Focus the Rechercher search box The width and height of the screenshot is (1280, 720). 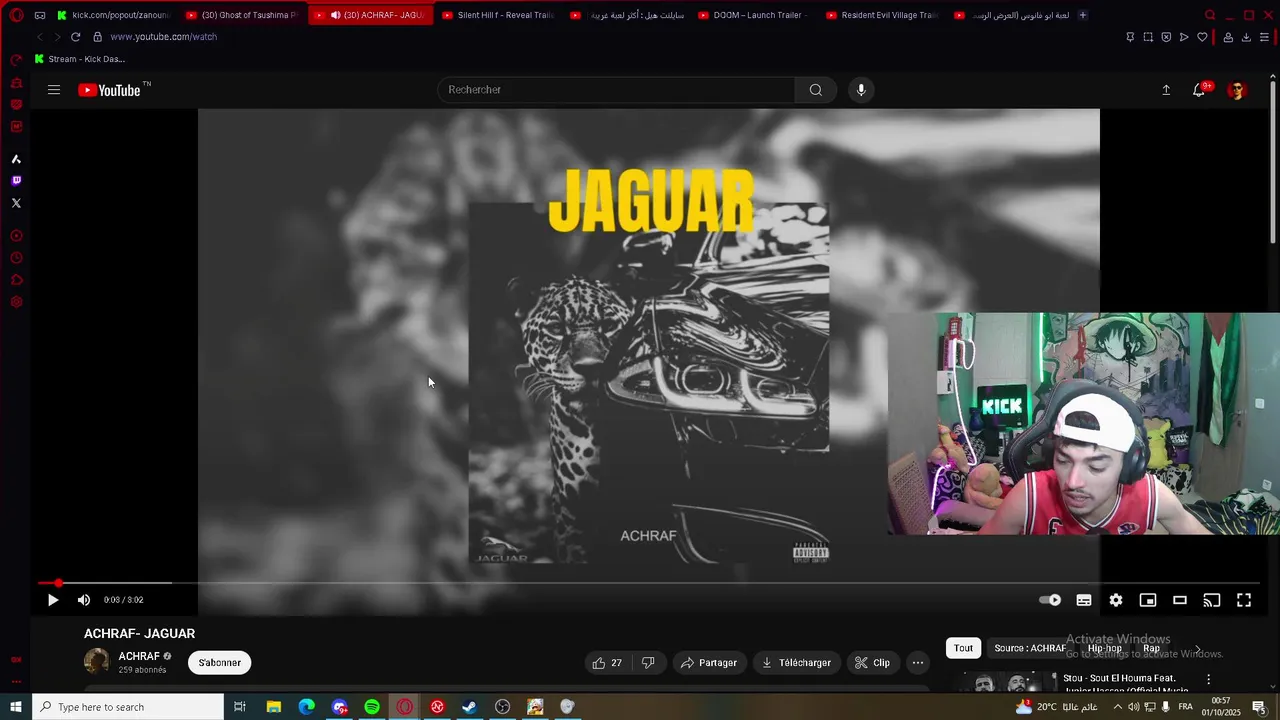pos(616,90)
